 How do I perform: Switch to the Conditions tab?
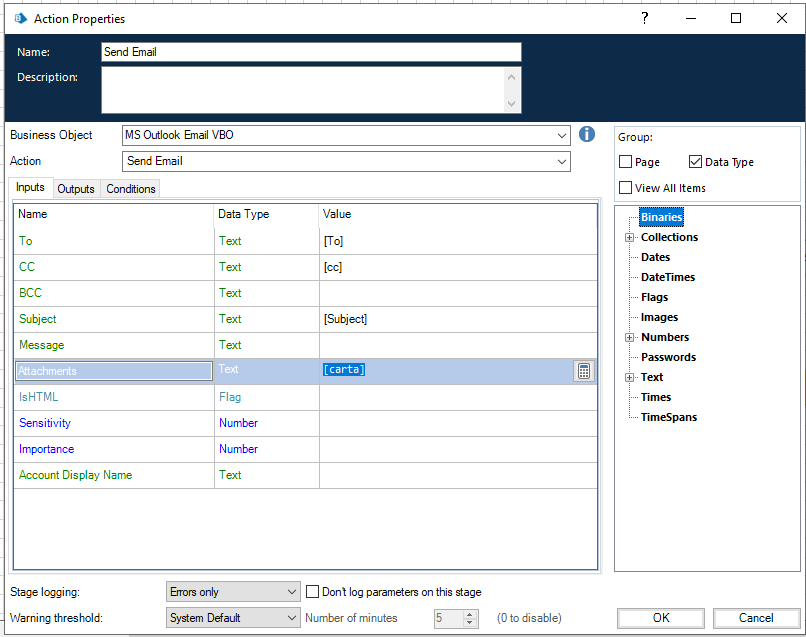[132, 188]
